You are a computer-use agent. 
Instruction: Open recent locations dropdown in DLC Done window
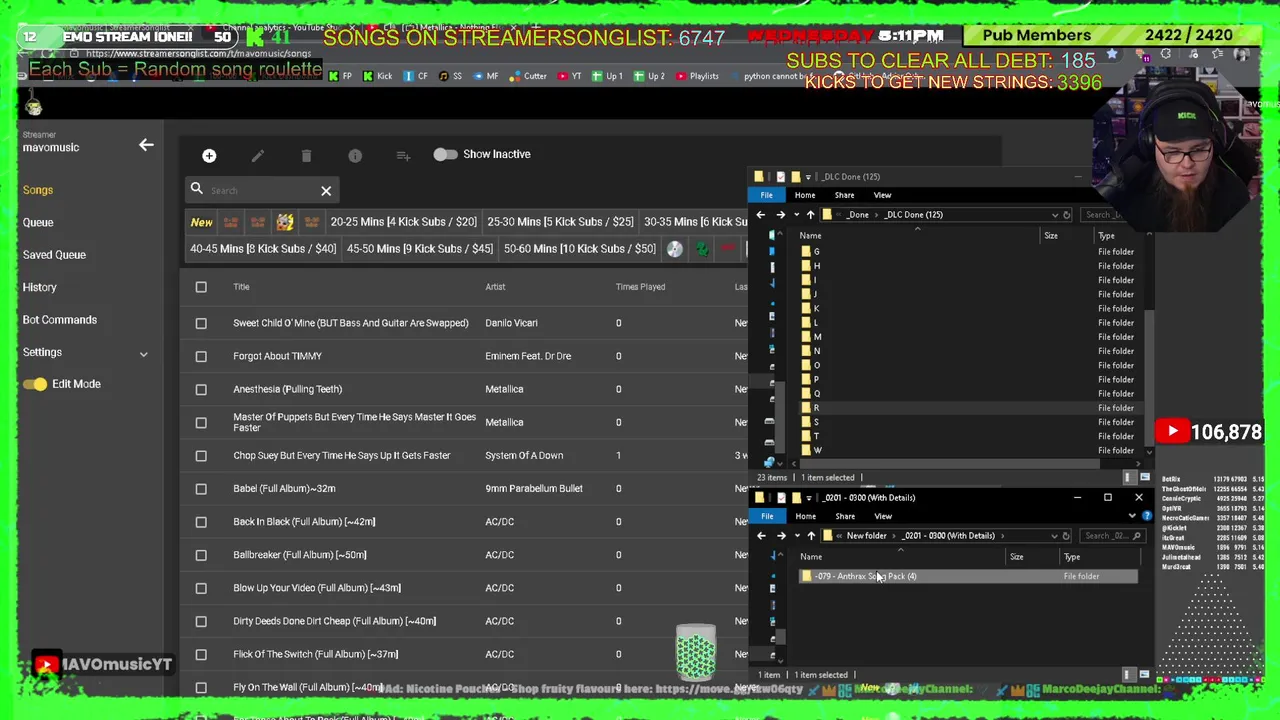point(796,215)
